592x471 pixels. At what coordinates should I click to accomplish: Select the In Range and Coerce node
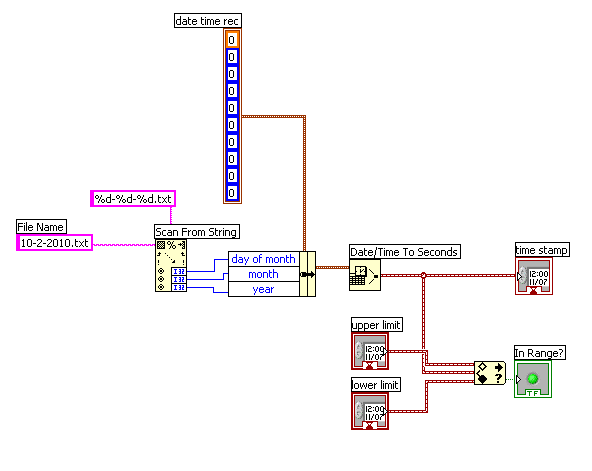490,372
